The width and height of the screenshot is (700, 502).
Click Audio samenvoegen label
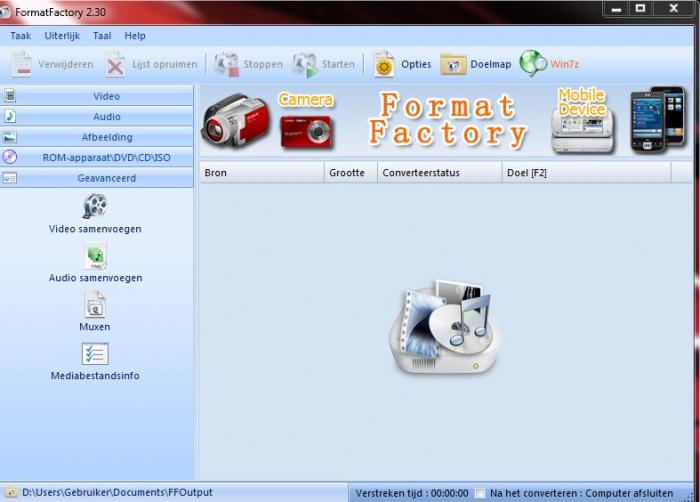[96, 278]
